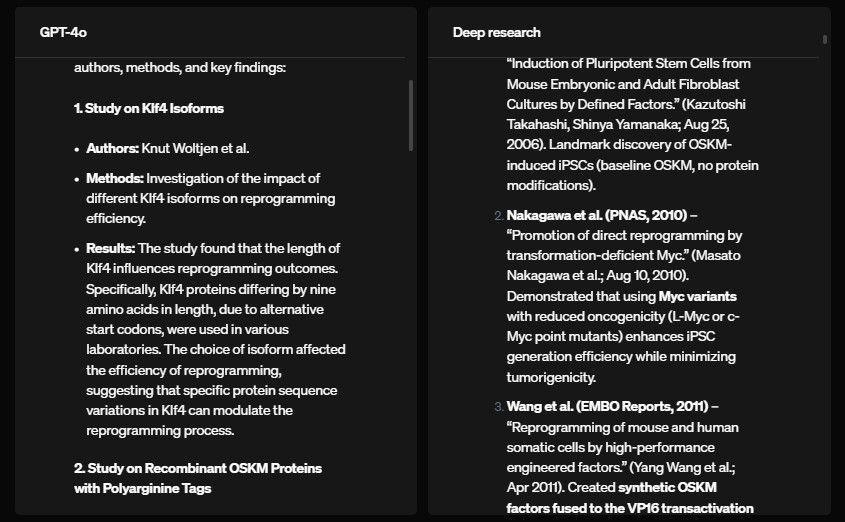Viewport: 845px width, 522px height.
Task: Click the "Authors:" label for Knut Woltjen
Action: tap(113, 148)
